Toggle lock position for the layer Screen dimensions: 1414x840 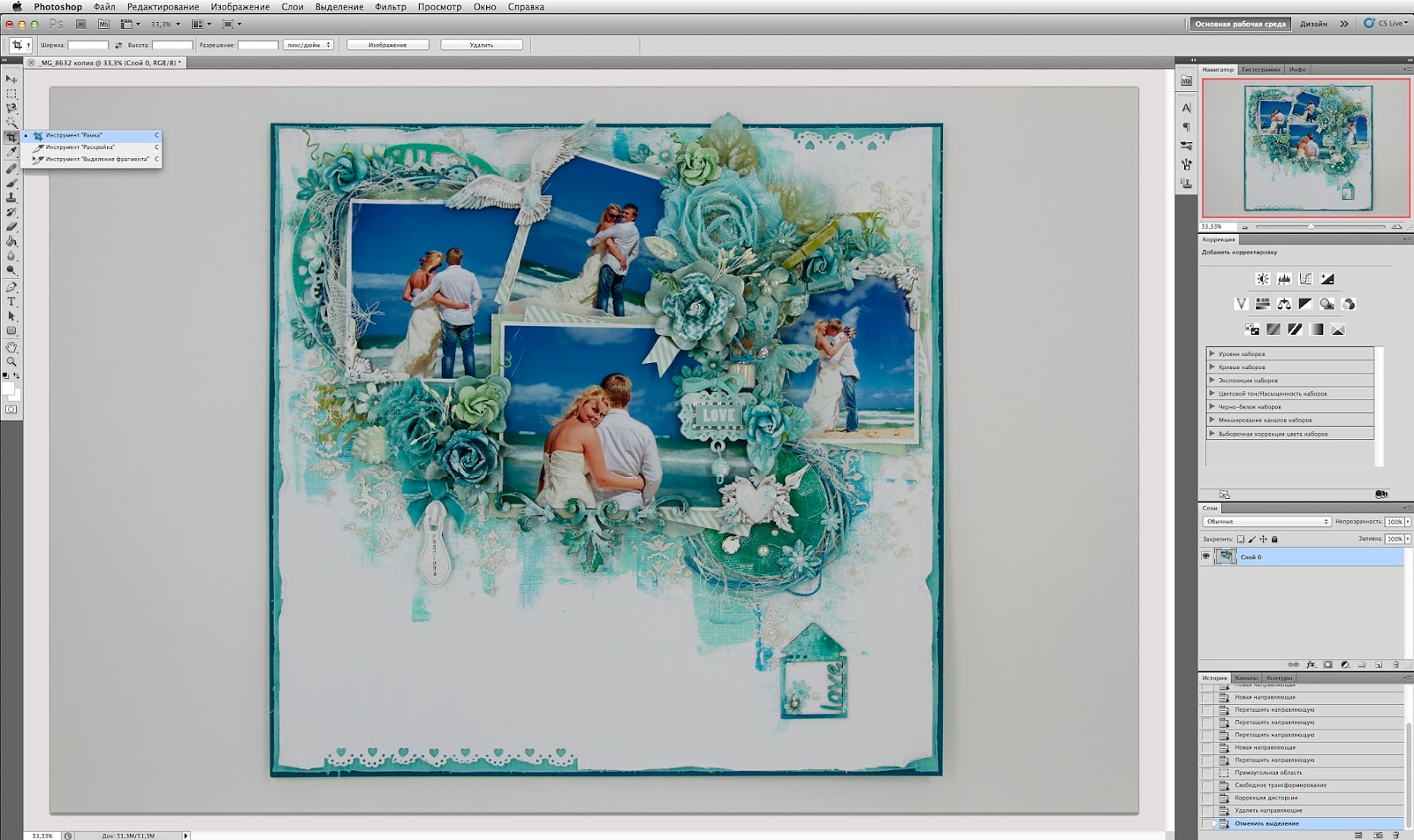click(1263, 539)
